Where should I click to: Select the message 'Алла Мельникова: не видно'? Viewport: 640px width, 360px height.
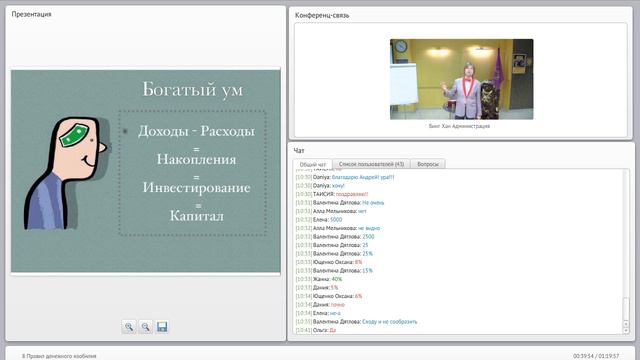(x=338, y=228)
